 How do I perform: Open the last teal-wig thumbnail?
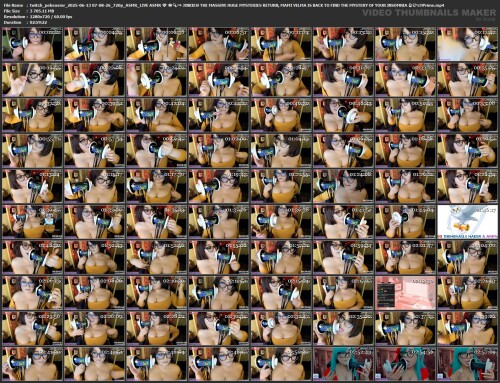pos(467,364)
